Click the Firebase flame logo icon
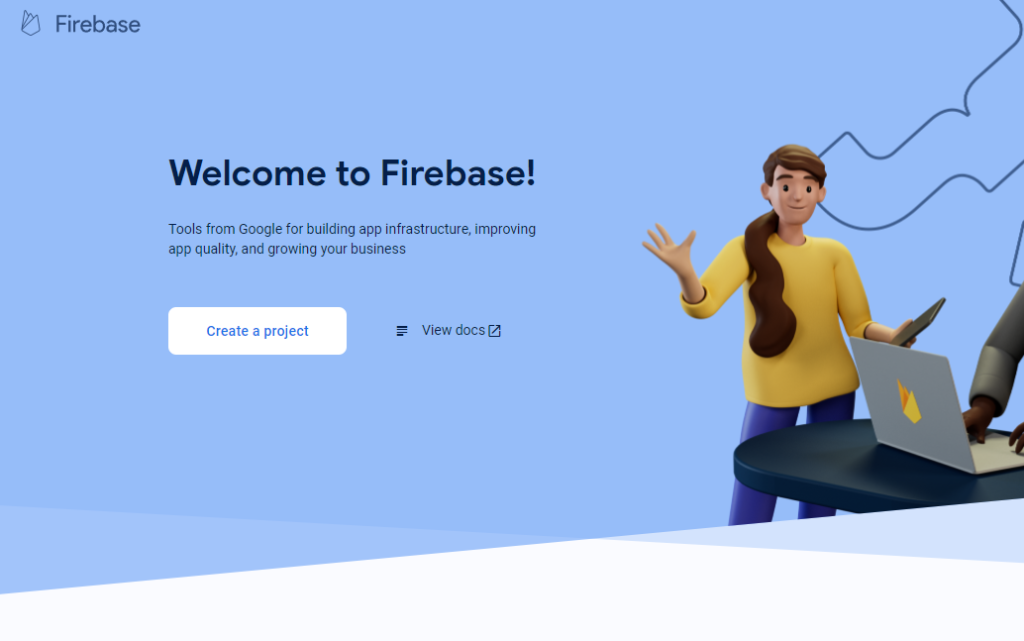The width and height of the screenshot is (1024, 641). pyautogui.click(x=30, y=23)
